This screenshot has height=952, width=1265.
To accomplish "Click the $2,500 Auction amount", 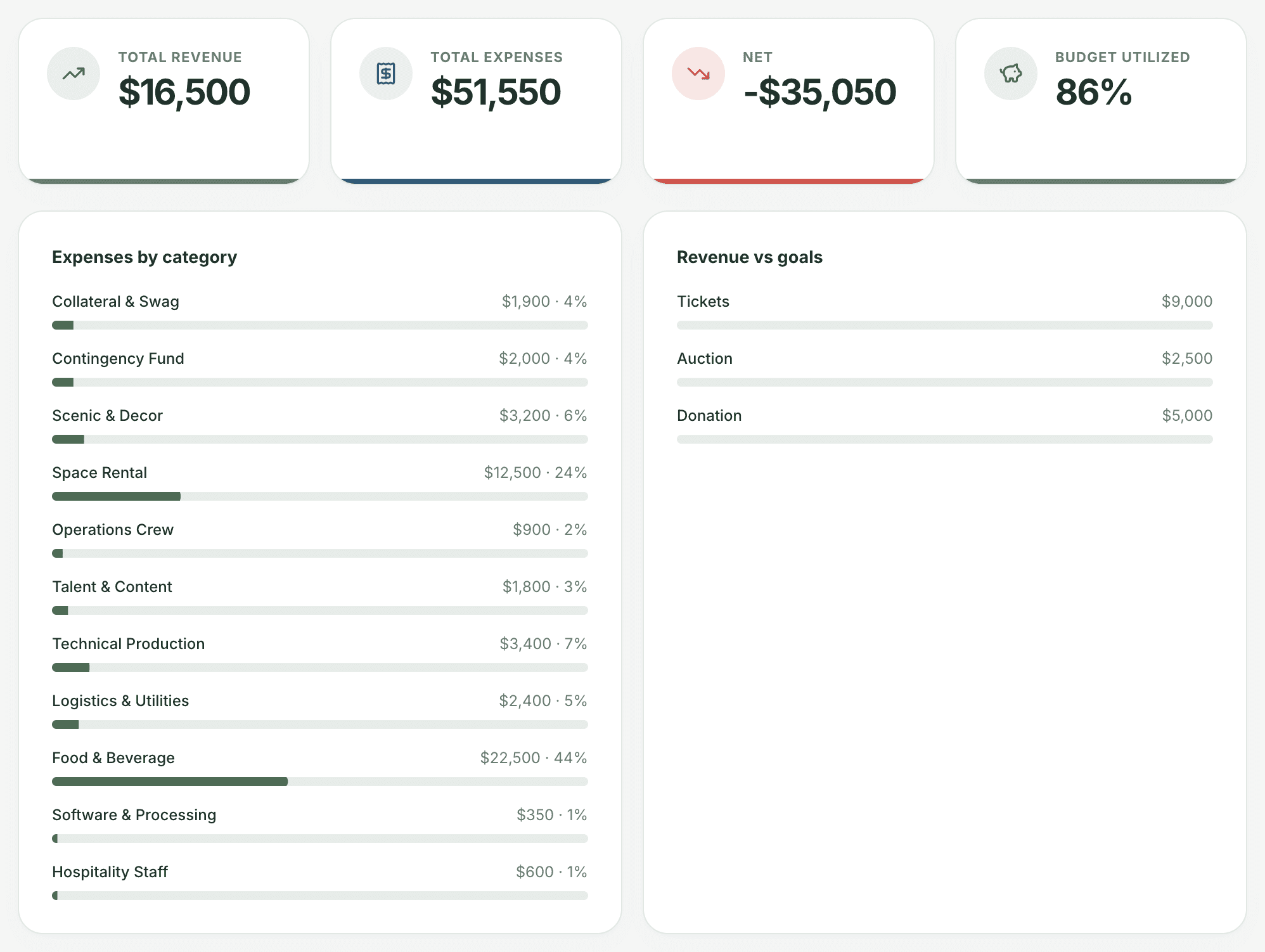I will coord(1187,359).
